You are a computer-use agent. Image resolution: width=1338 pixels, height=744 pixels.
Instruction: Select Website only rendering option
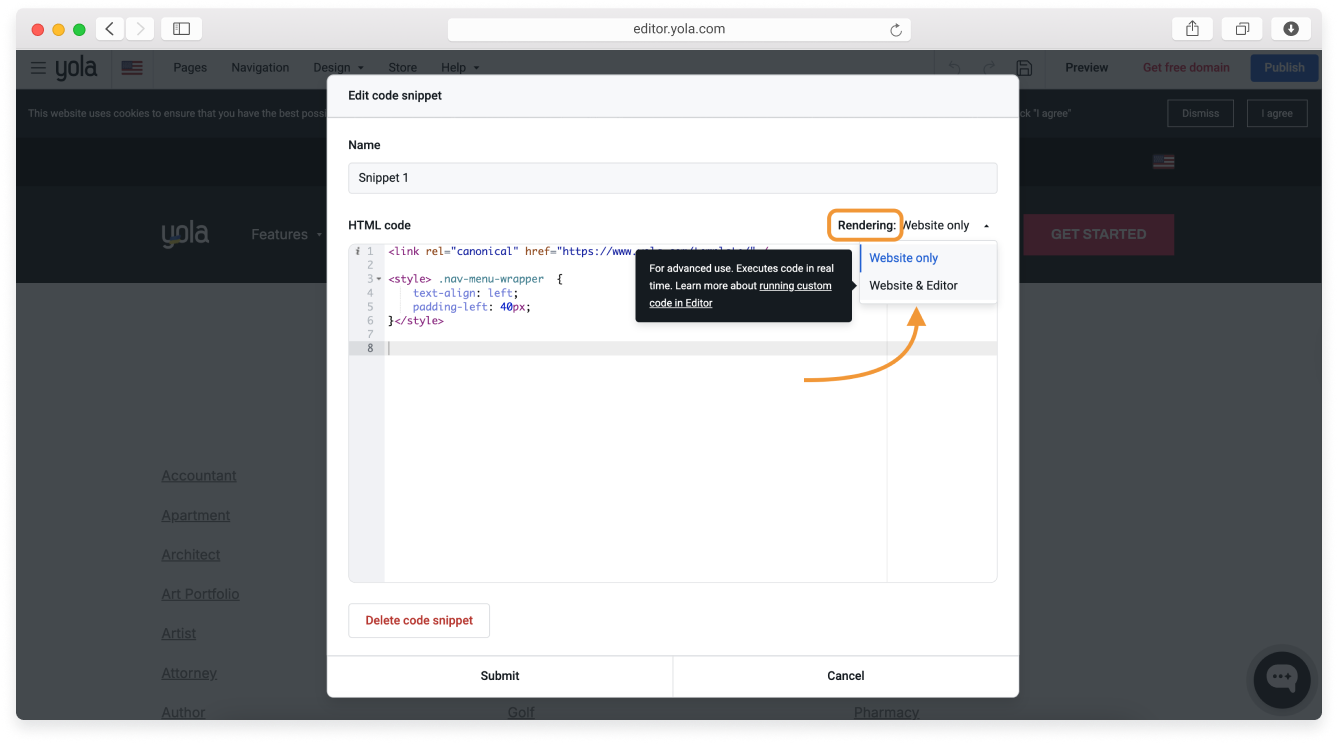903,258
